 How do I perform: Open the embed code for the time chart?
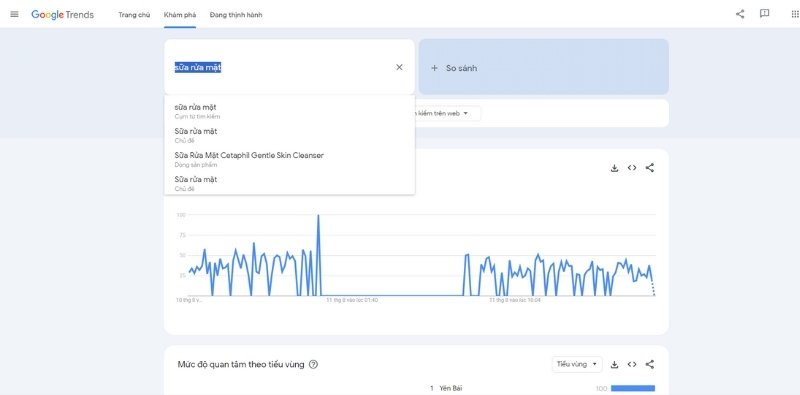[x=632, y=167]
